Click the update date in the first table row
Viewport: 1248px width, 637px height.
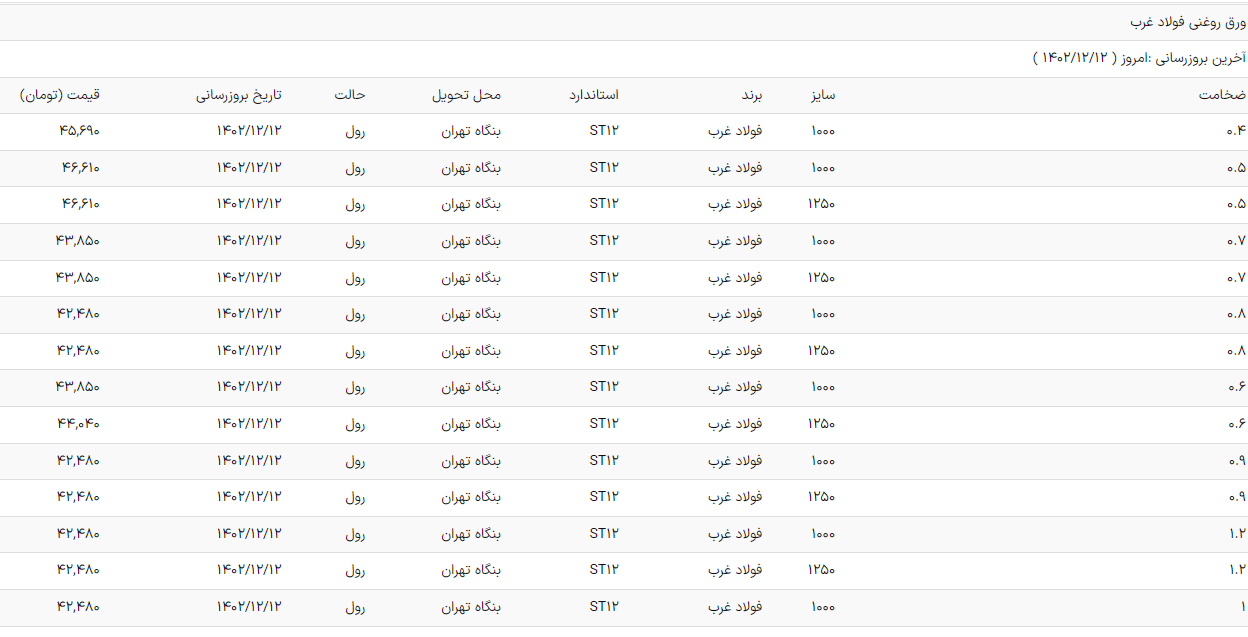[x=249, y=131]
